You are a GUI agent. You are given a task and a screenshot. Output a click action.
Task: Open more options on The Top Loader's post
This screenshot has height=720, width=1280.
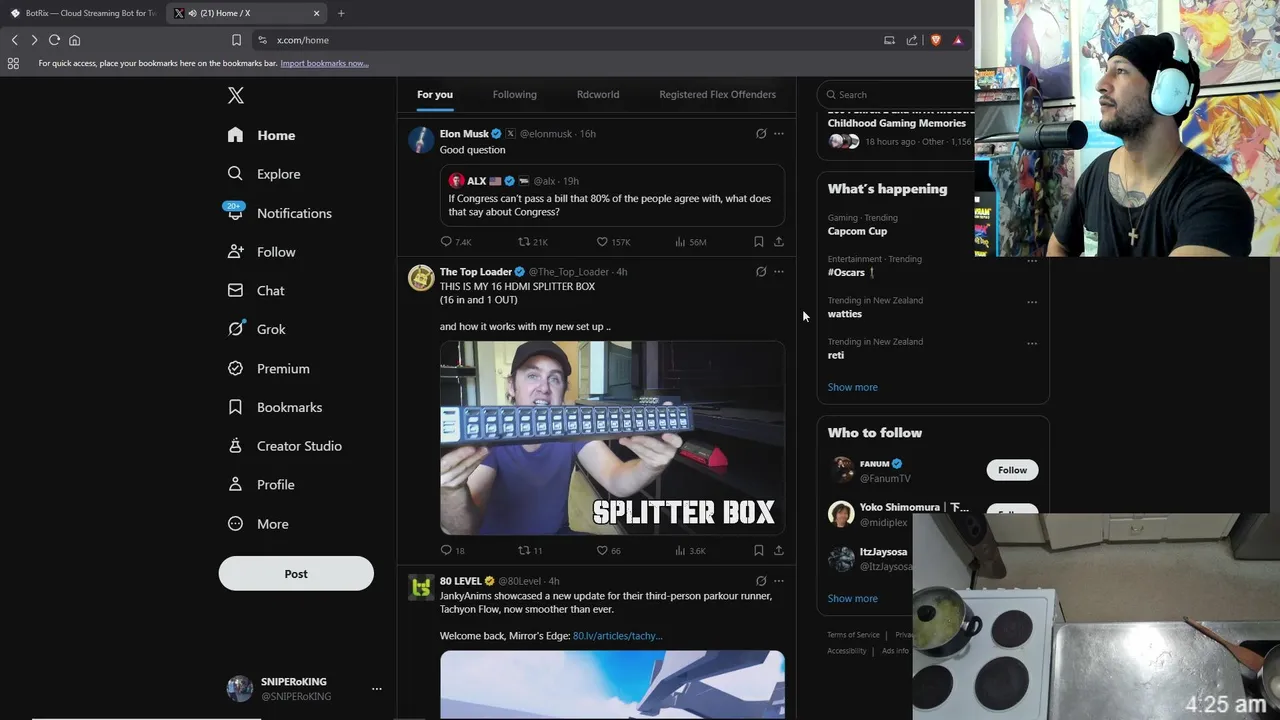(779, 272)
